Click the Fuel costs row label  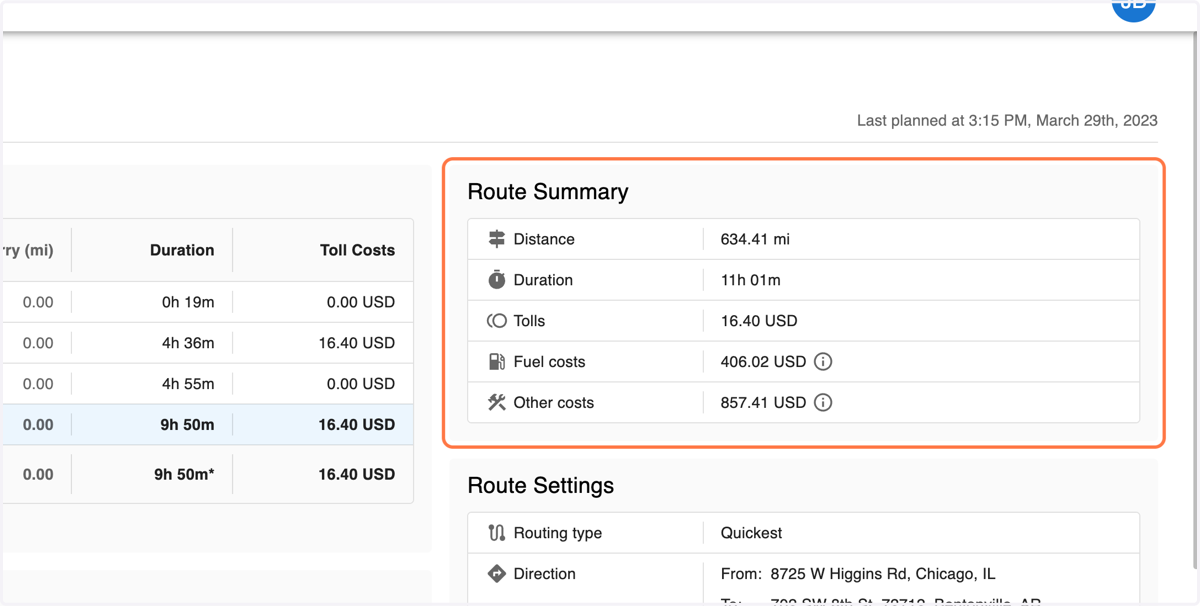point(549,362)
